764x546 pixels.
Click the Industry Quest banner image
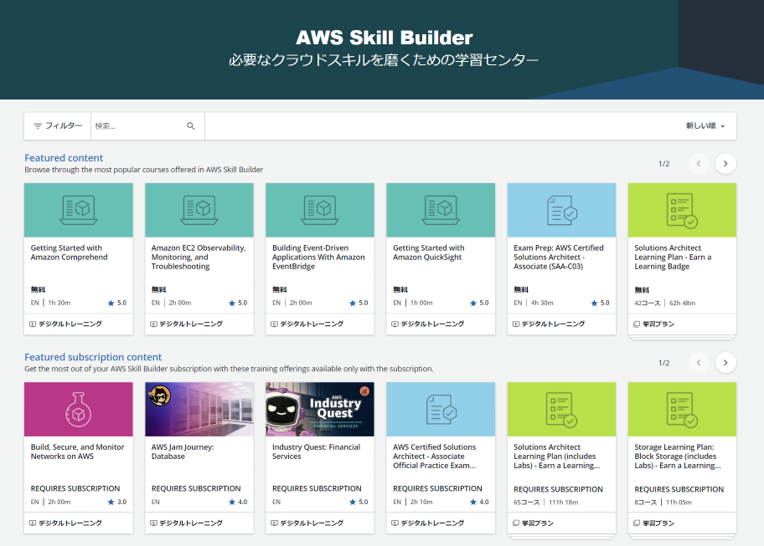pyautogui.click(x=320, y=409)
